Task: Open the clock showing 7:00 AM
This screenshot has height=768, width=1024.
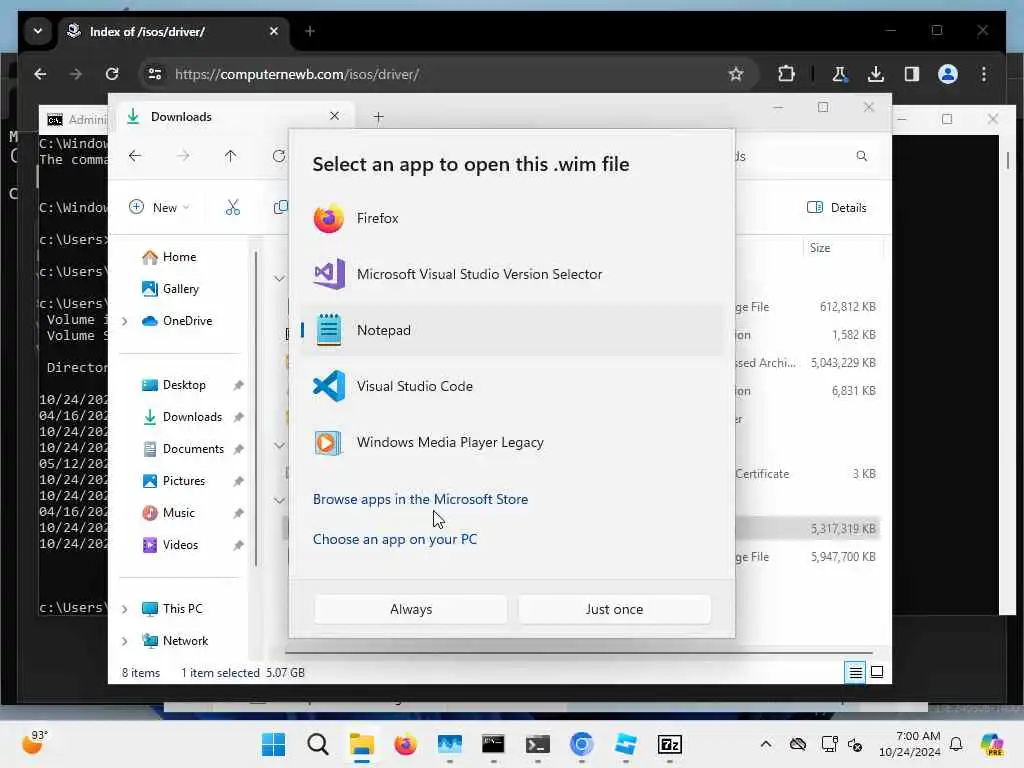Action: (x=910, y=744)
